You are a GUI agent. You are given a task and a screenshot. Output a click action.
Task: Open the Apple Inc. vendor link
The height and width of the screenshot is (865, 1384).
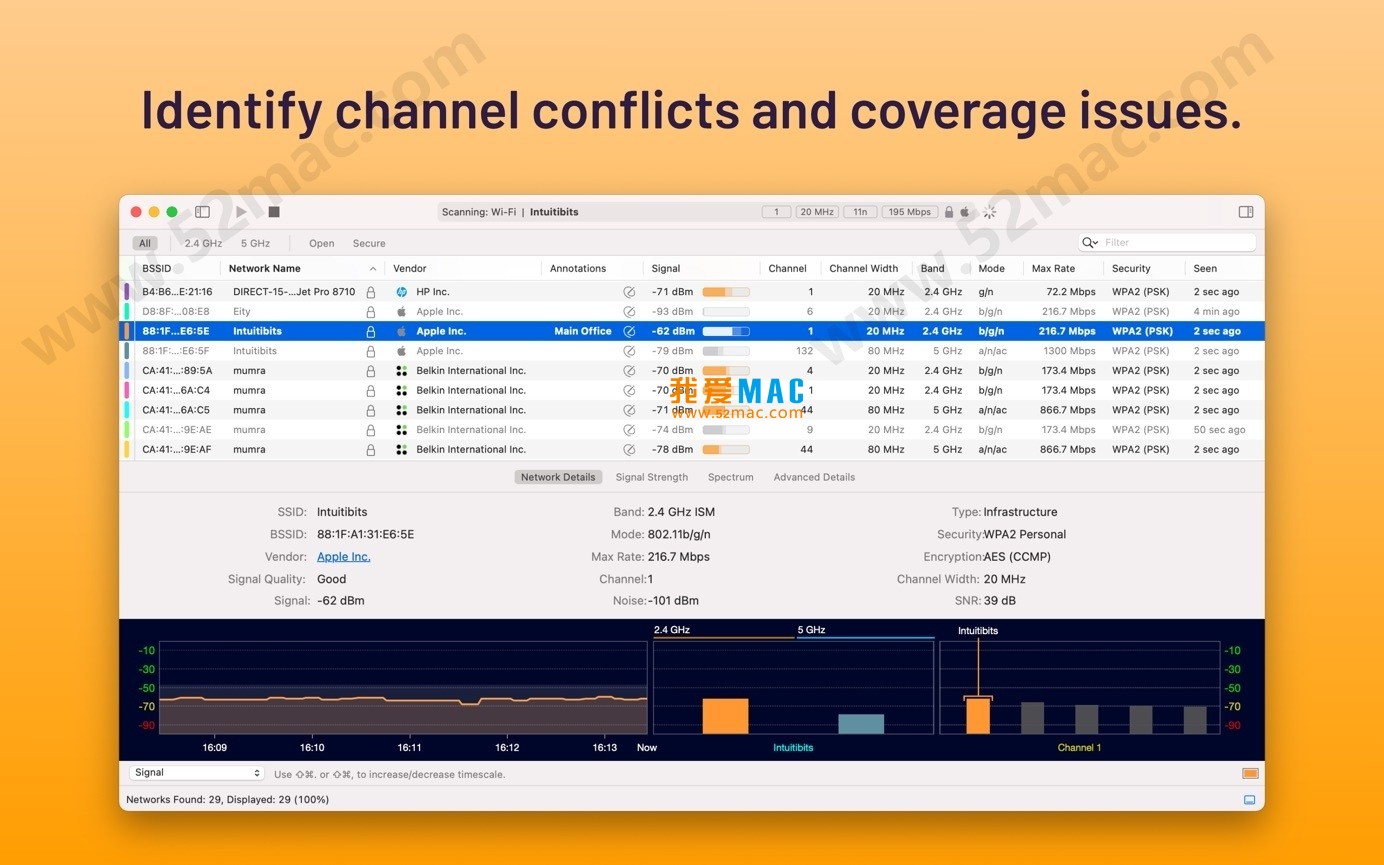[343, 557]
